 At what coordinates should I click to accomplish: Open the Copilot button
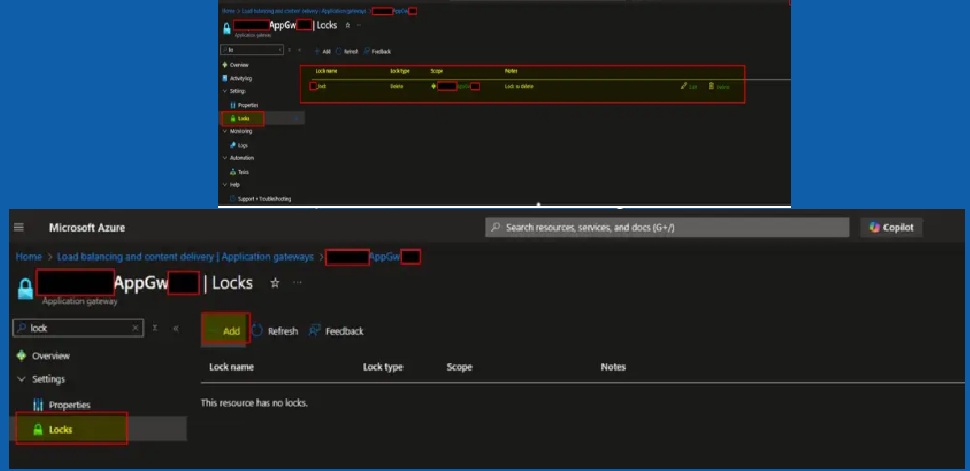pos(891,227)
